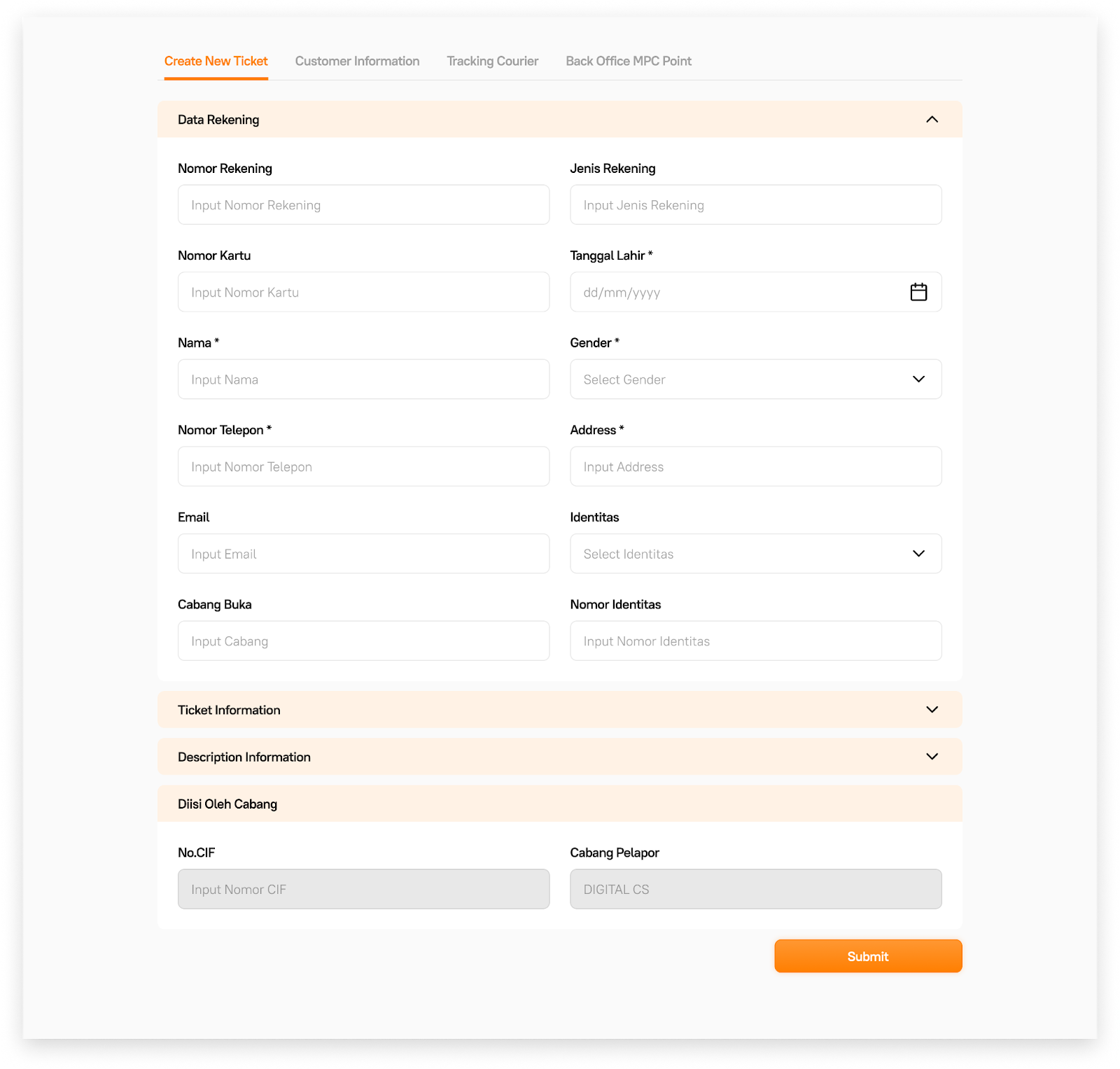Focus the Input Nomor Telepon field
The height and width of the screenshot is (1069, 1120).
pos(364,467)
